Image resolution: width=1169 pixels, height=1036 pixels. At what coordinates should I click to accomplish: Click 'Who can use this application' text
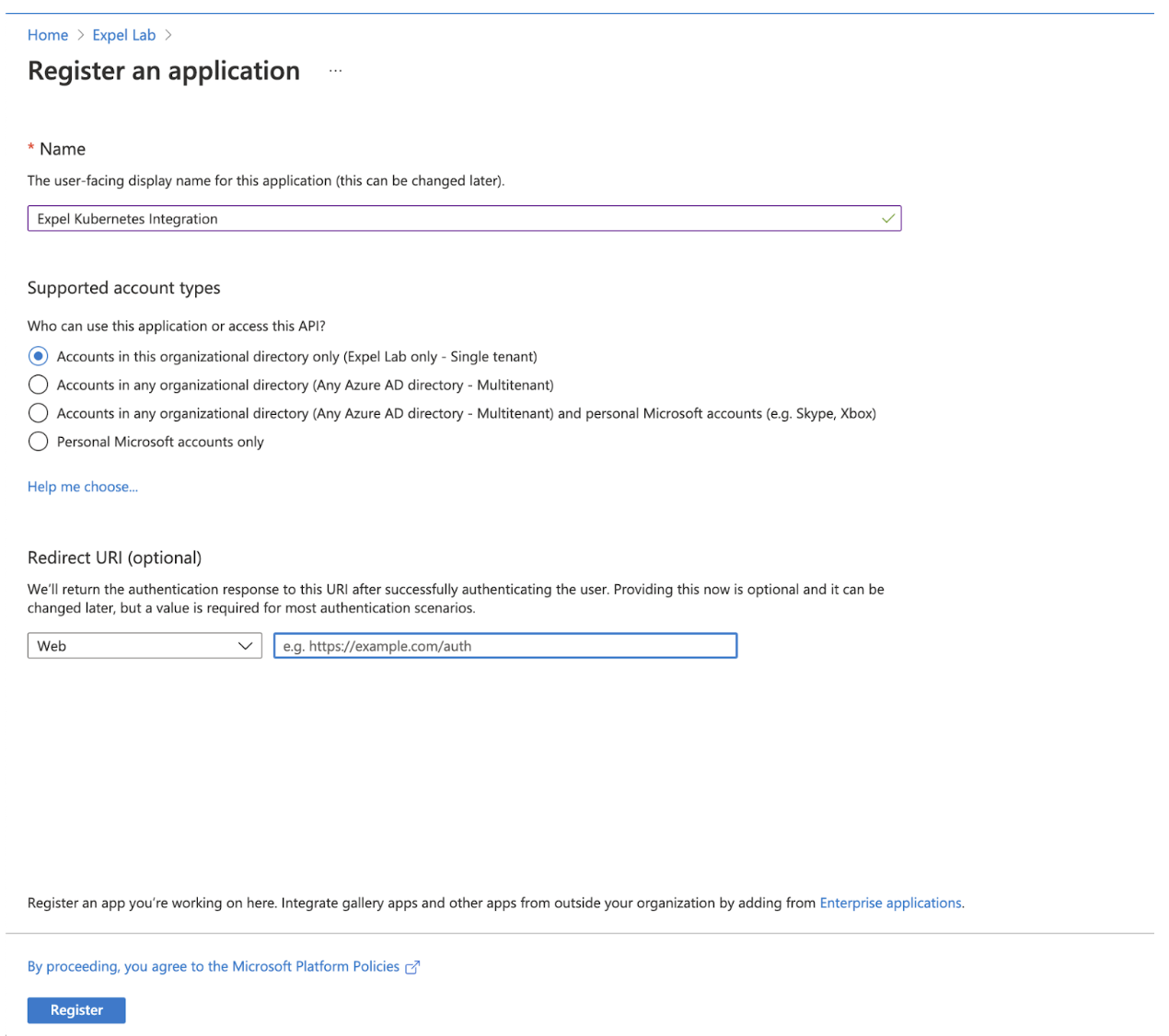click(x=177, y=326)
